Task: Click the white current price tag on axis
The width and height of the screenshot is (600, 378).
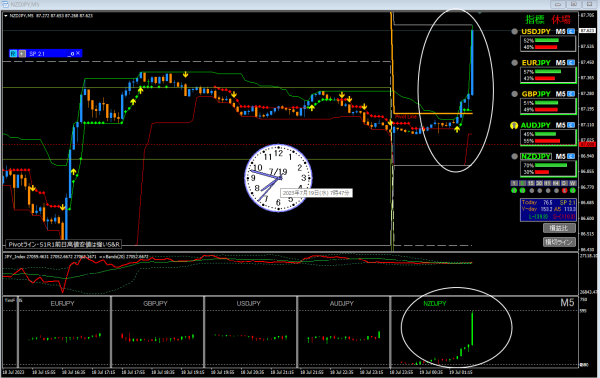Action: tap(587, 30)
